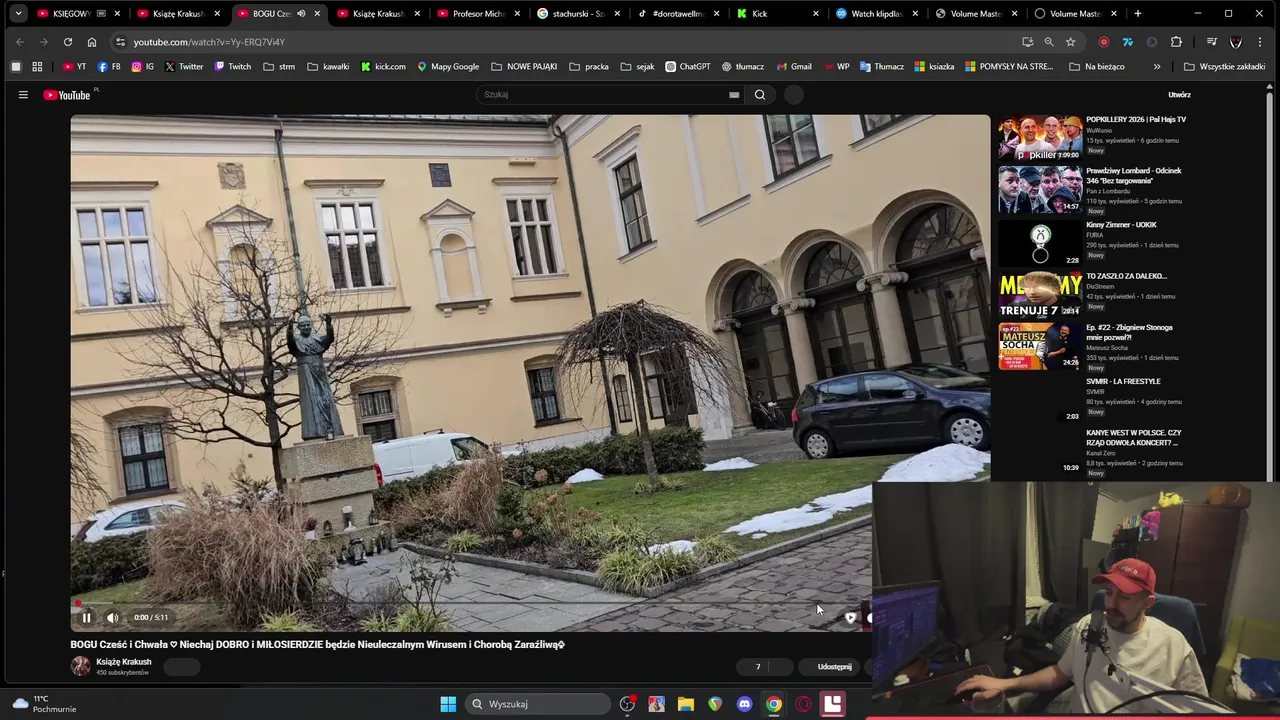Open the ChatGPT bookmark
This screenshot has width=1280, height=720.
tap(687, 67)
